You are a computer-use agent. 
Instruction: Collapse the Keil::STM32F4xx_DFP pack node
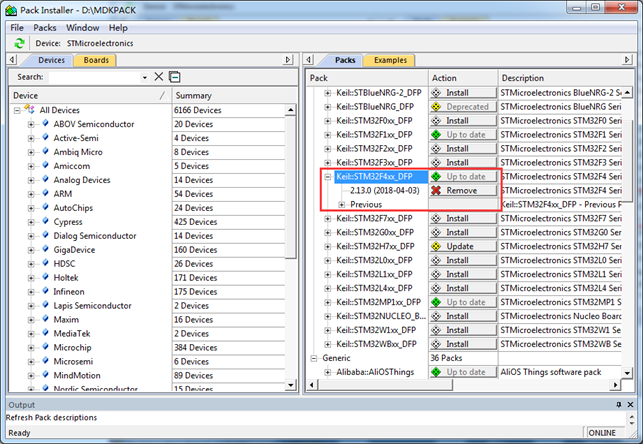(328, 177)
